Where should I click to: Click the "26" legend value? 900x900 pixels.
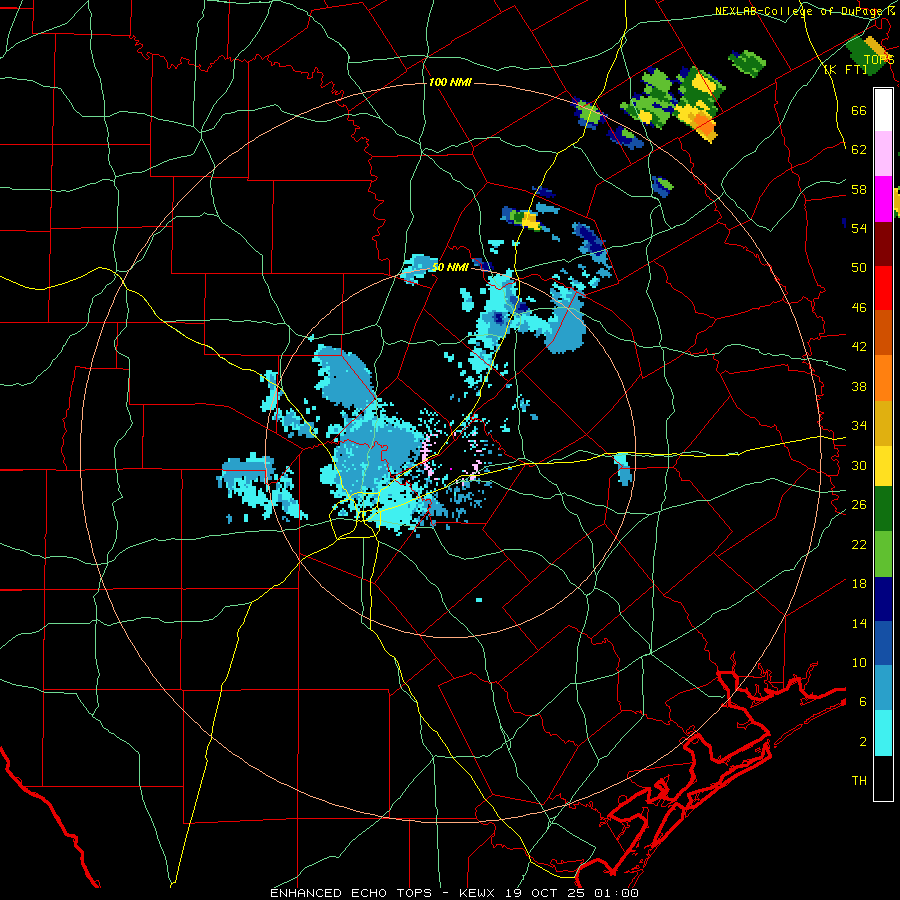(x=859, y=505)
